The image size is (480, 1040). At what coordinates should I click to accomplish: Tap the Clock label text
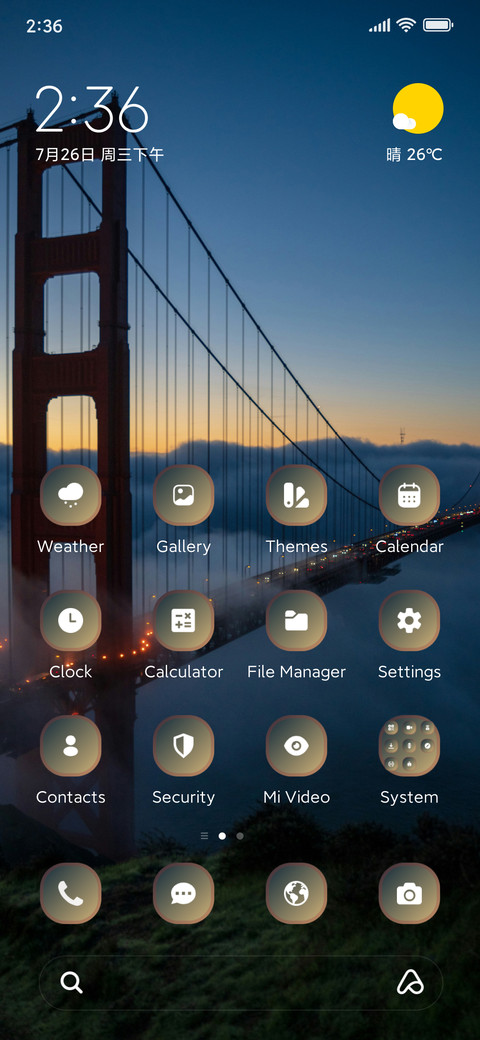tap(70, 672)
